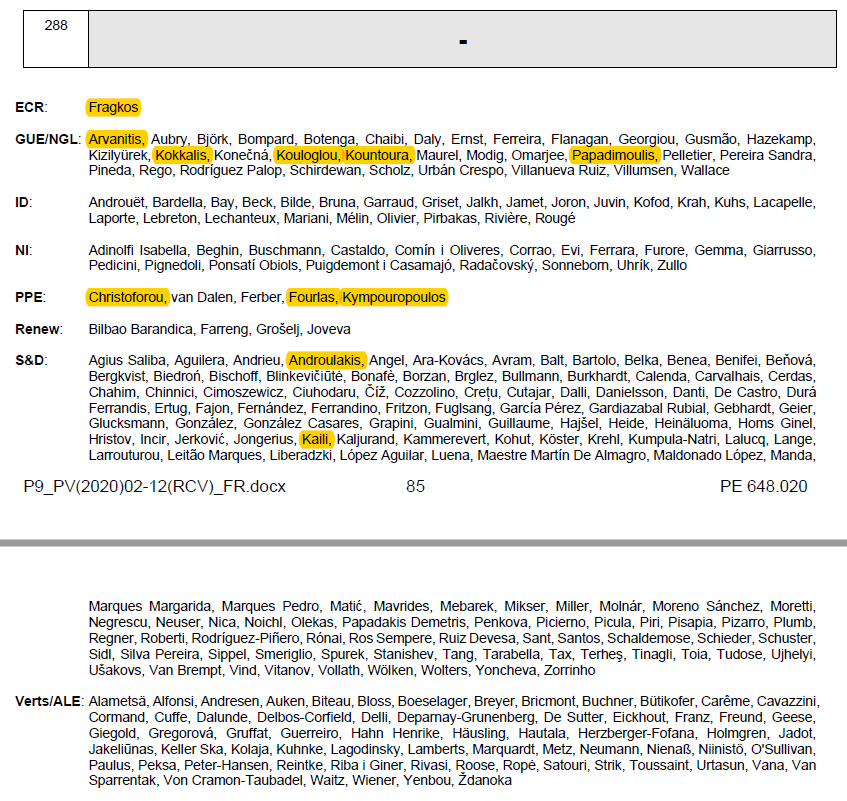Select the highlighted name Papadimoulis

614,155
